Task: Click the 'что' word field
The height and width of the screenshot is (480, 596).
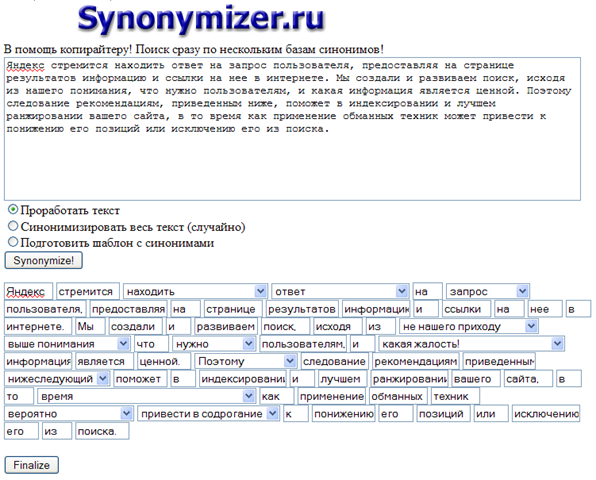Action: (151, 344)
